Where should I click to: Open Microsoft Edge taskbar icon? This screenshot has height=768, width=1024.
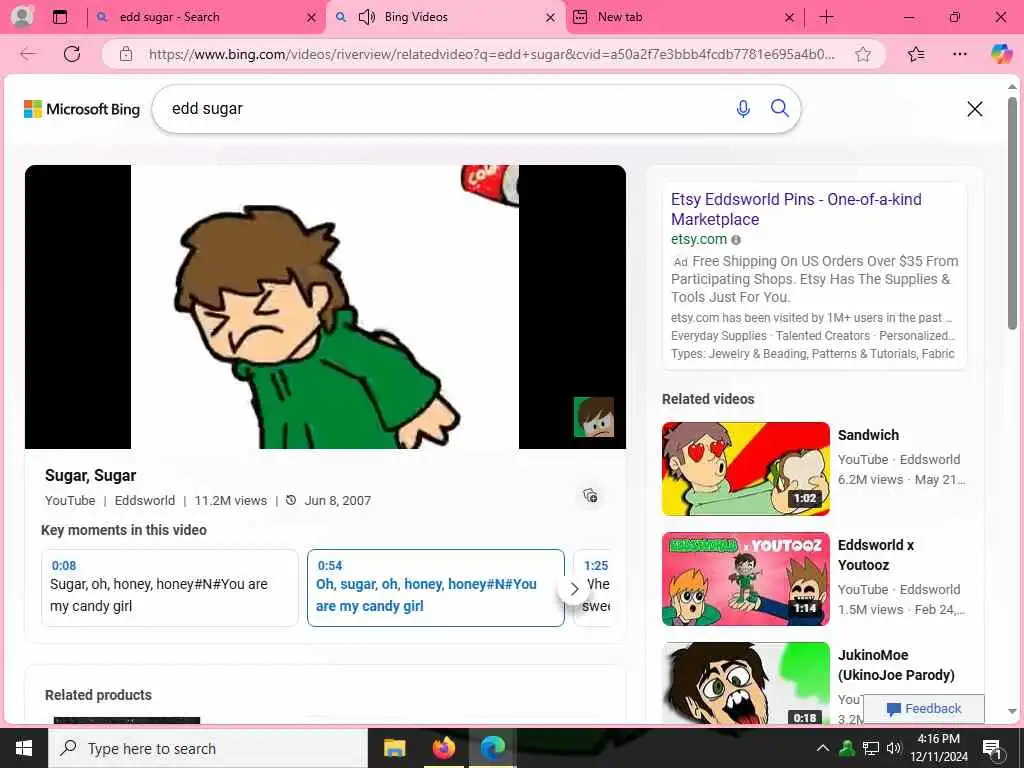pos(493,748)
